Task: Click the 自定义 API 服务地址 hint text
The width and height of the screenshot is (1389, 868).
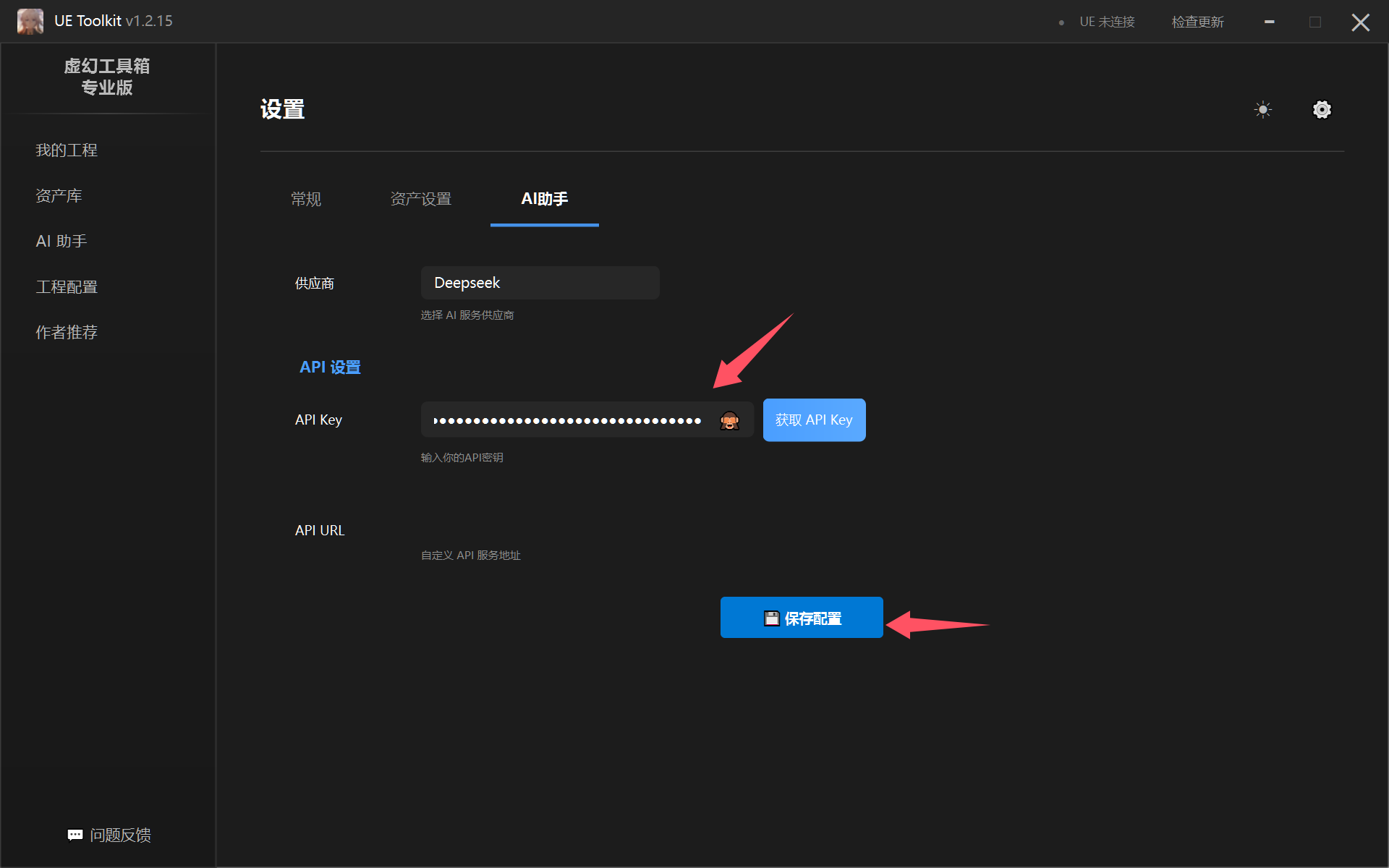Action: pos(471,556)
